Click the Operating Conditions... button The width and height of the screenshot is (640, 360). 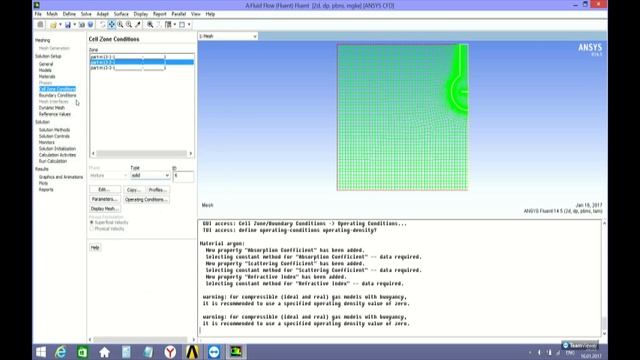[146, 199]
